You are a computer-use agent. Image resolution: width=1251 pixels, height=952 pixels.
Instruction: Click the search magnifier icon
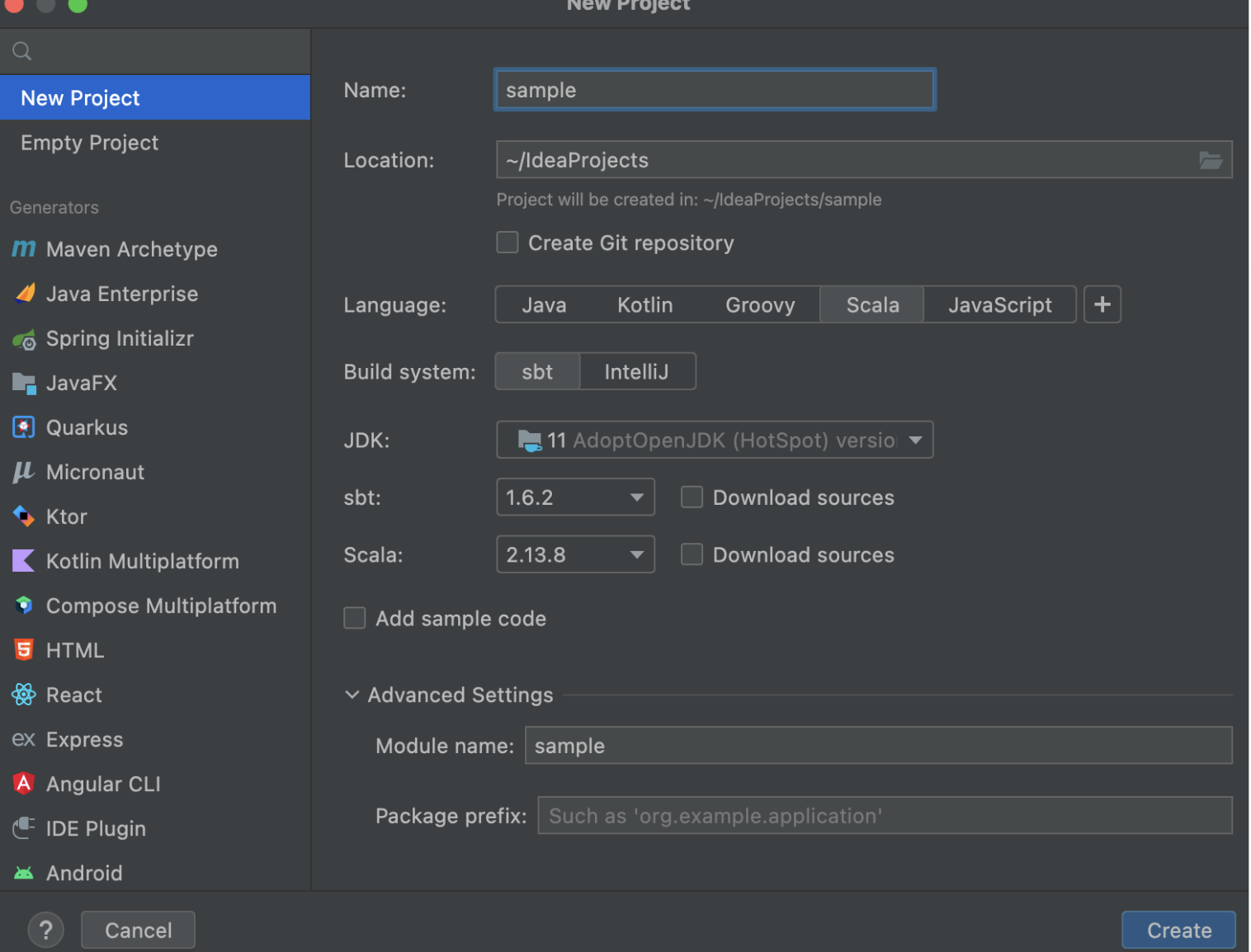click(22, 51)
